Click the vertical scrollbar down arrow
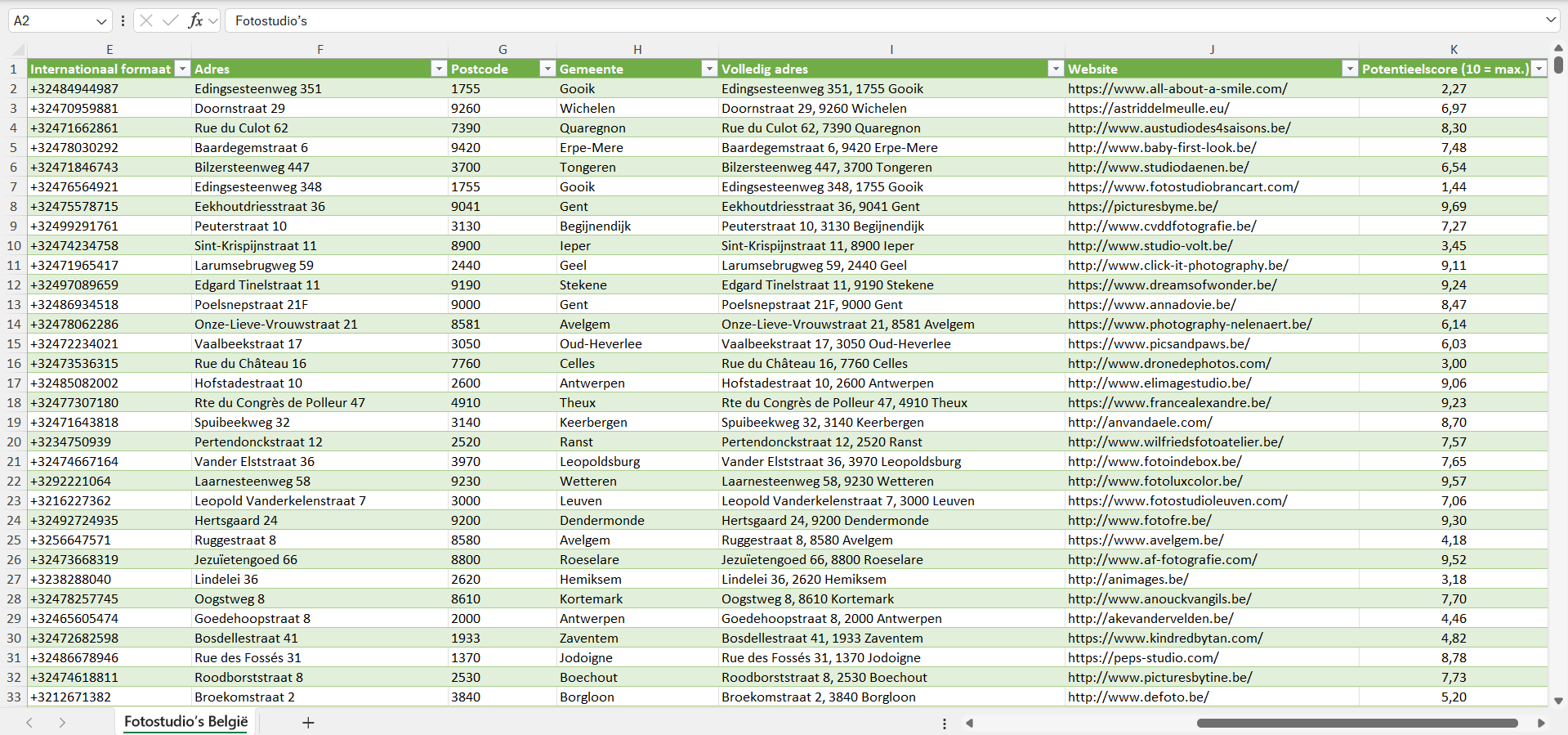 1558,701
